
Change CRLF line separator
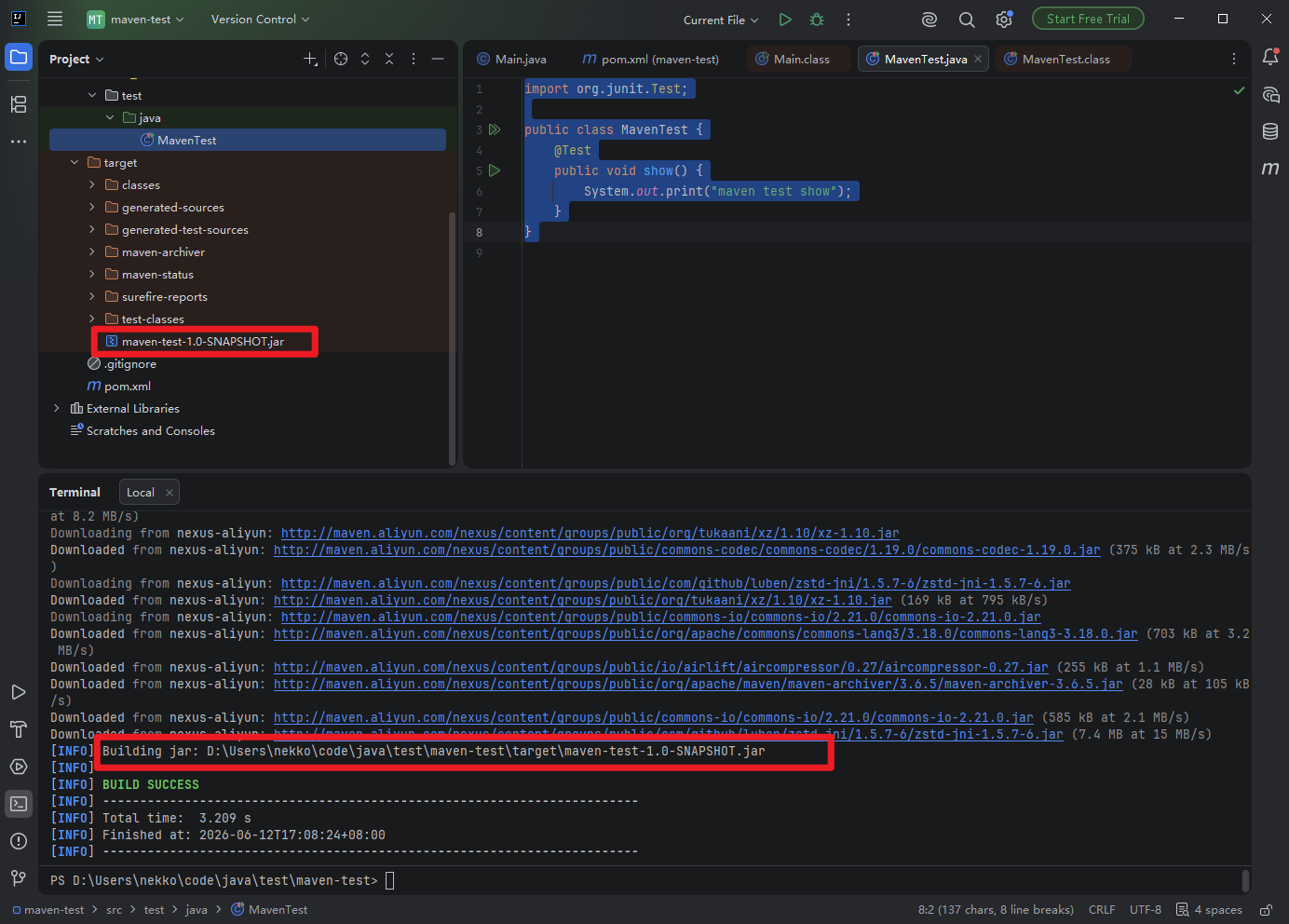tap(1102, 910)
